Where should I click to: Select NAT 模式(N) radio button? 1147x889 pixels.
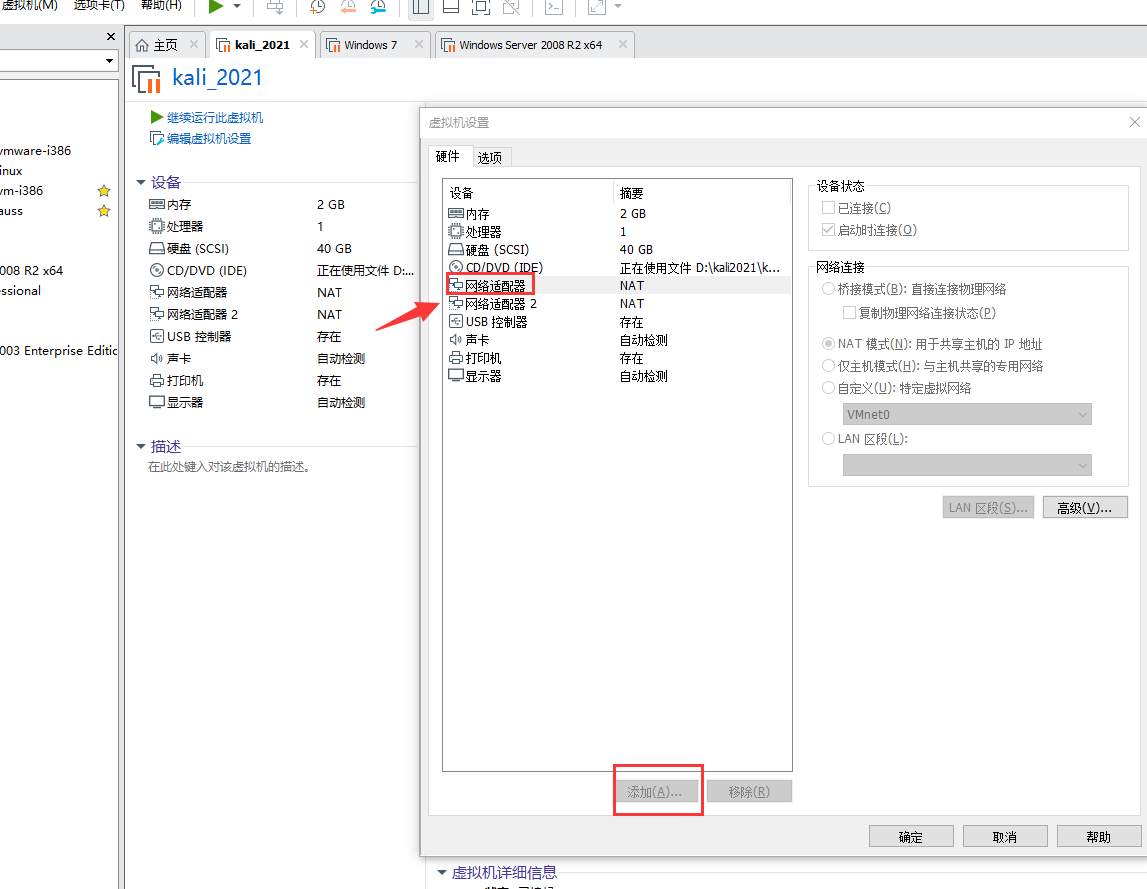click(829, 344)
